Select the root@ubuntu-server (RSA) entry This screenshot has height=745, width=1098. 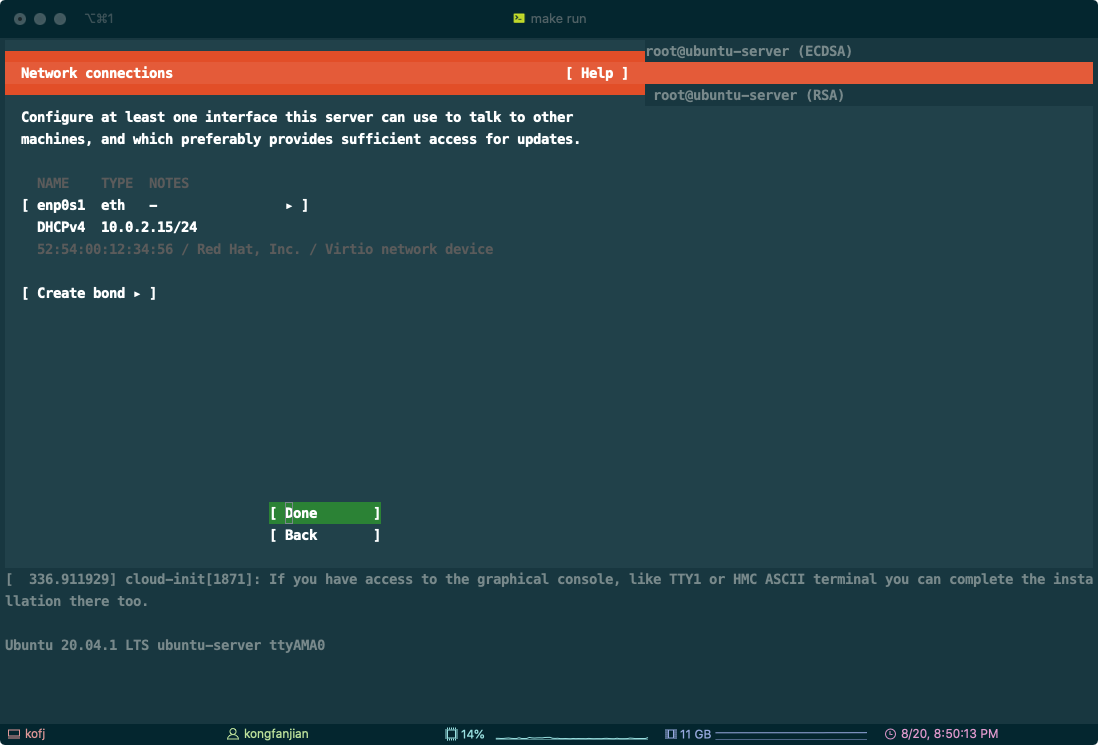(x=749, y=95)
